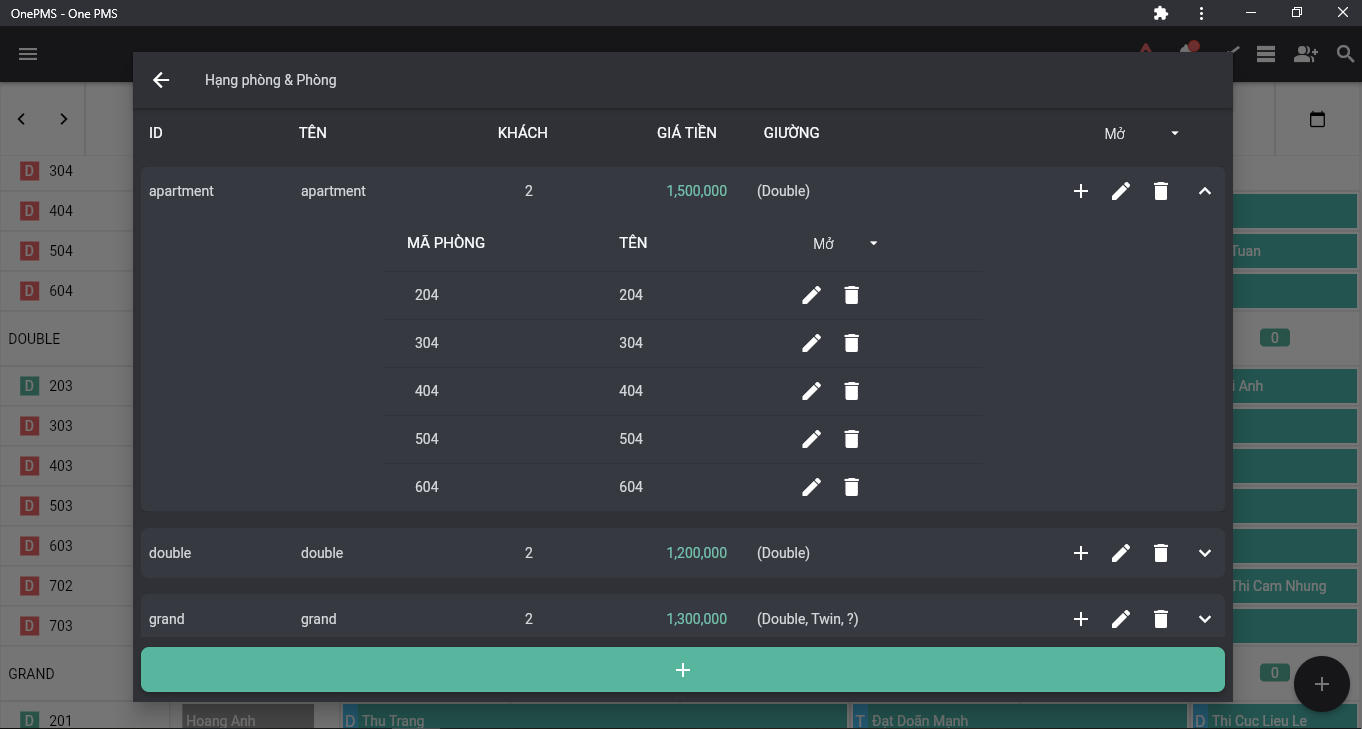Click the DOUBLE group header in background
This screenshot has height=729, width=1362.
click(34, 339)
